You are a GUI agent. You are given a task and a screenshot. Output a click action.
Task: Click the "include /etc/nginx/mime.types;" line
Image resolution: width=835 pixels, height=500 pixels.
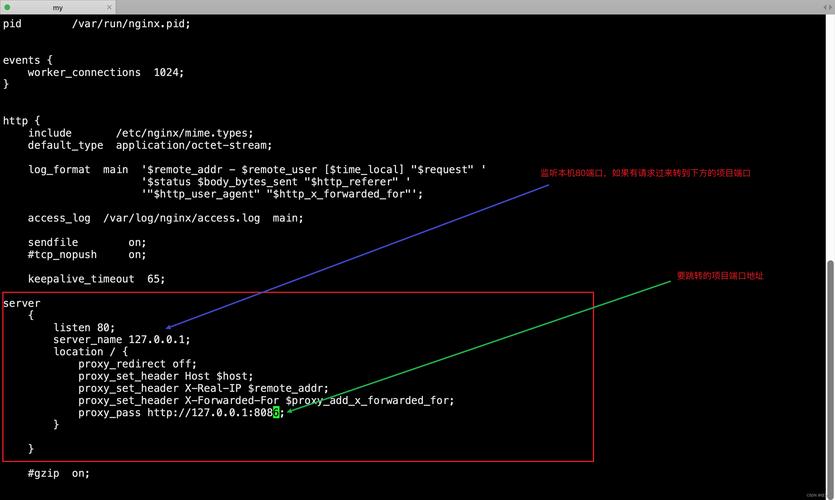pos(141,133)
